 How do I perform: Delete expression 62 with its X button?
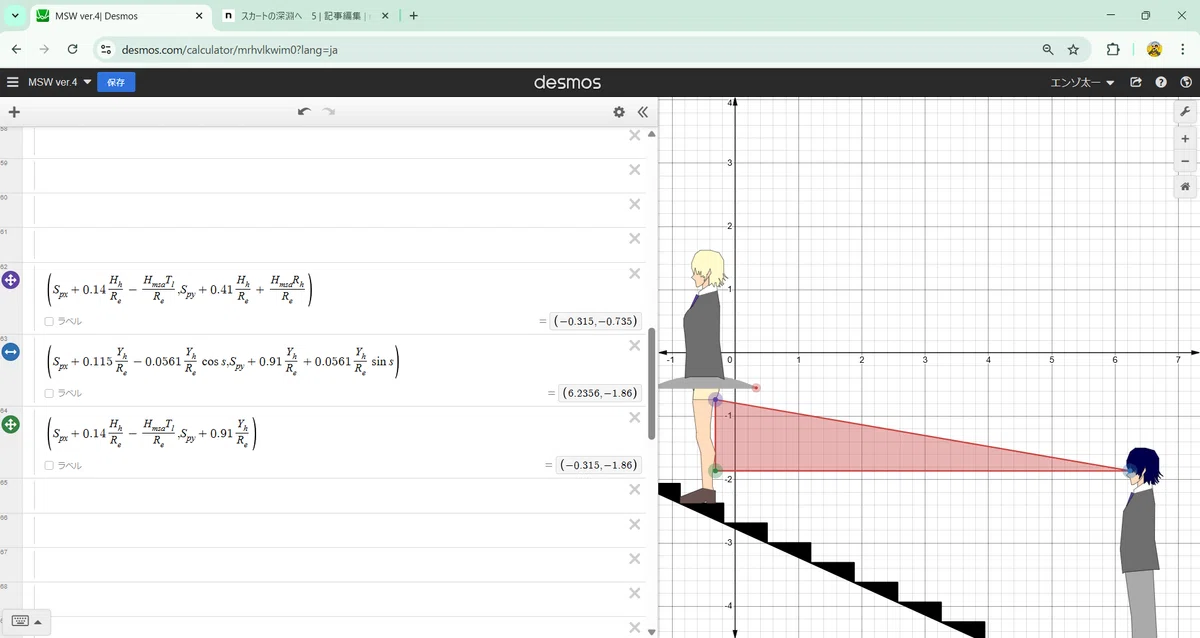pos(634,273)
